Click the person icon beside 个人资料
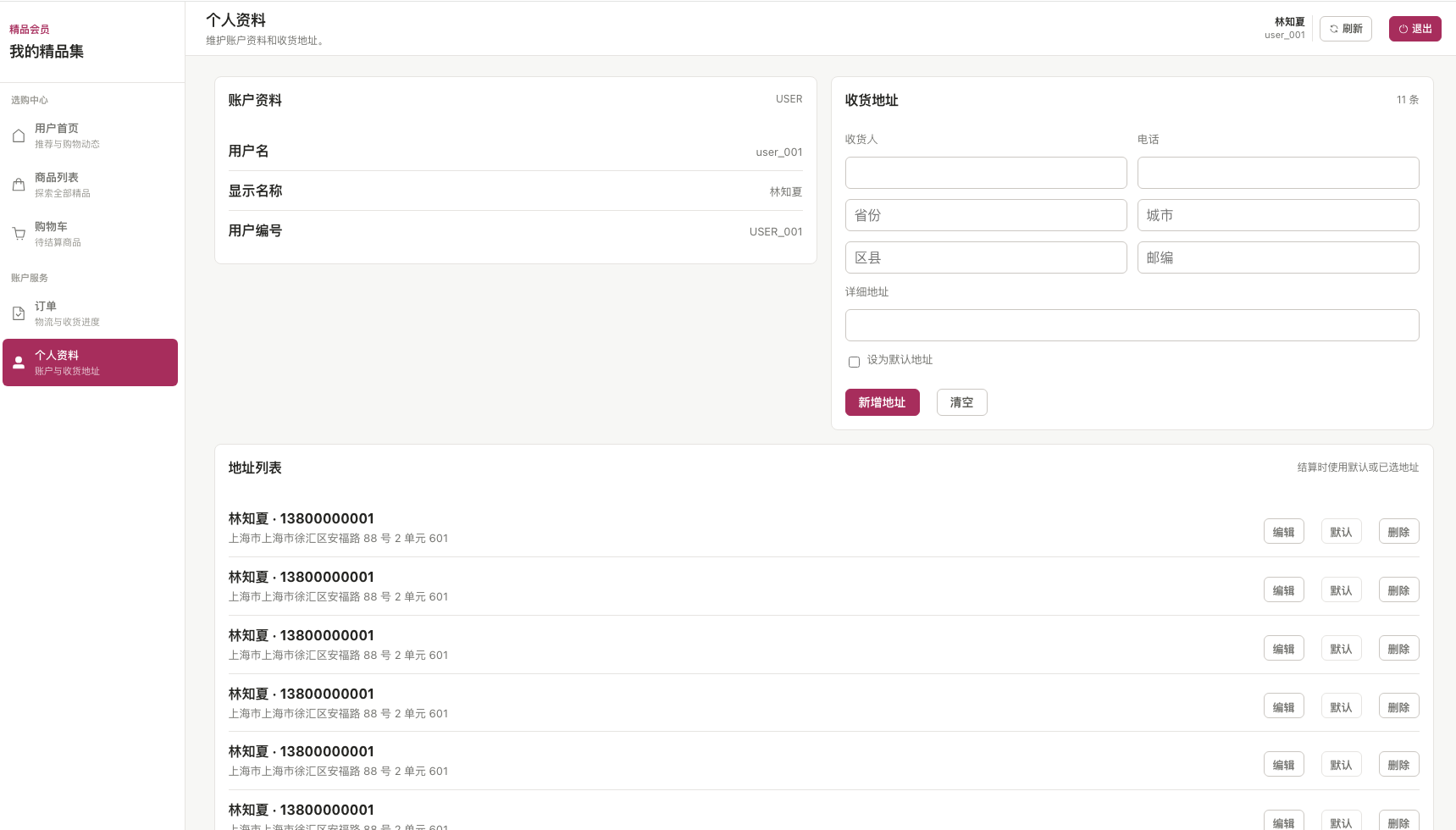This screenshot has width=1456, height=830. click(x=19, y=362)
